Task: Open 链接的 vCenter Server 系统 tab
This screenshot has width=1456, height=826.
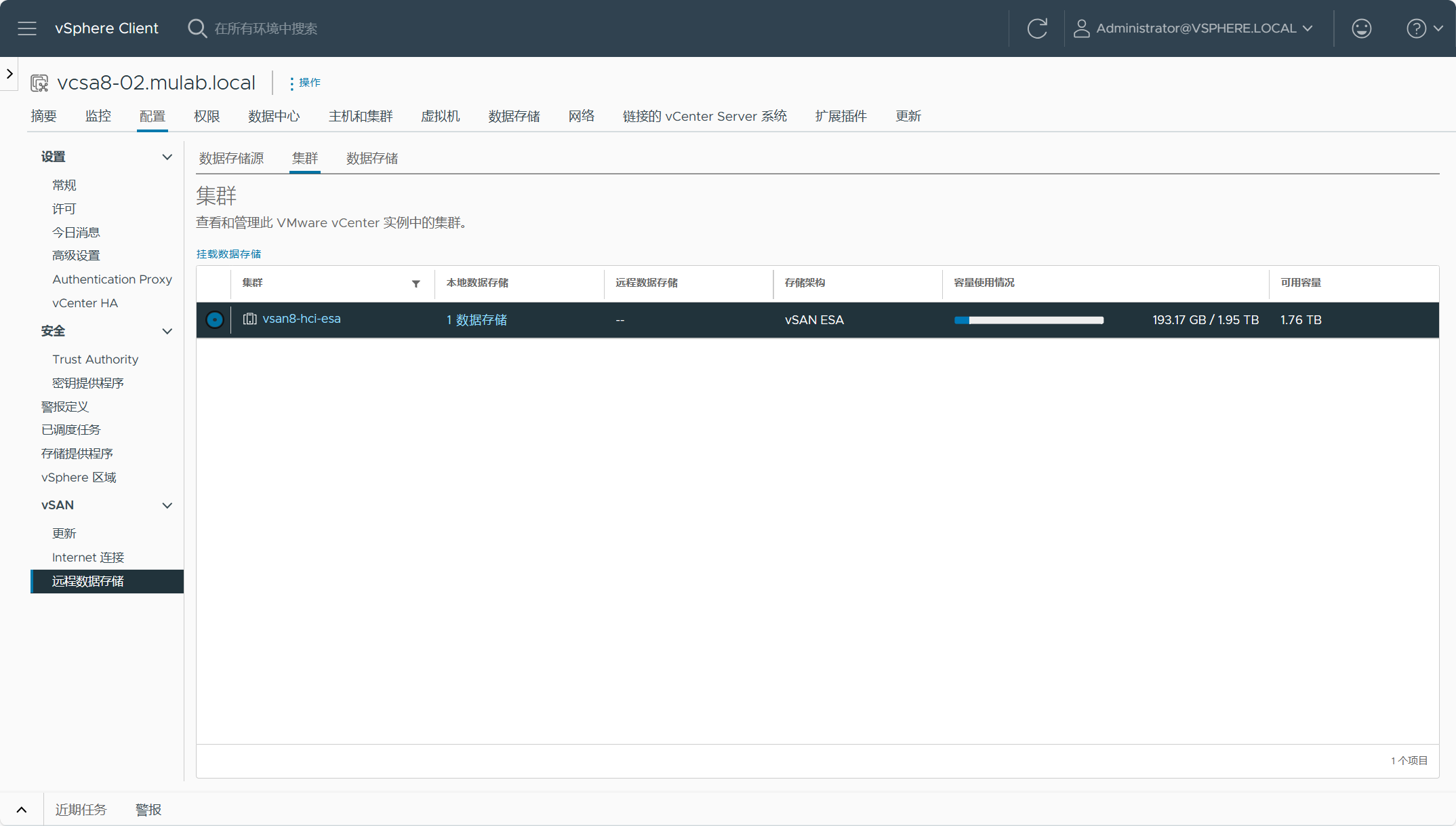Action: [x=705, y=117]
